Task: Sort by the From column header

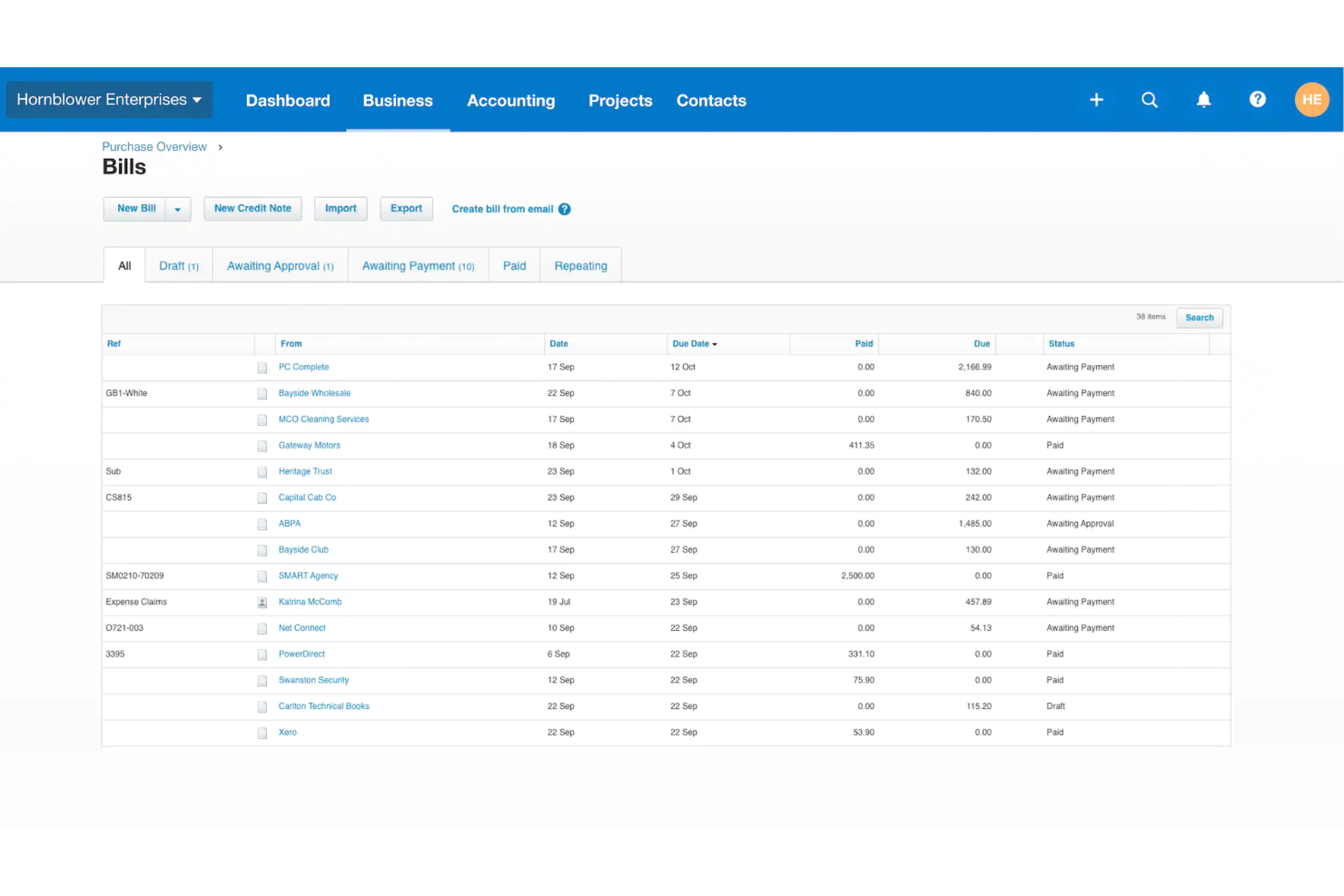Action: click(x=291, y=344)
